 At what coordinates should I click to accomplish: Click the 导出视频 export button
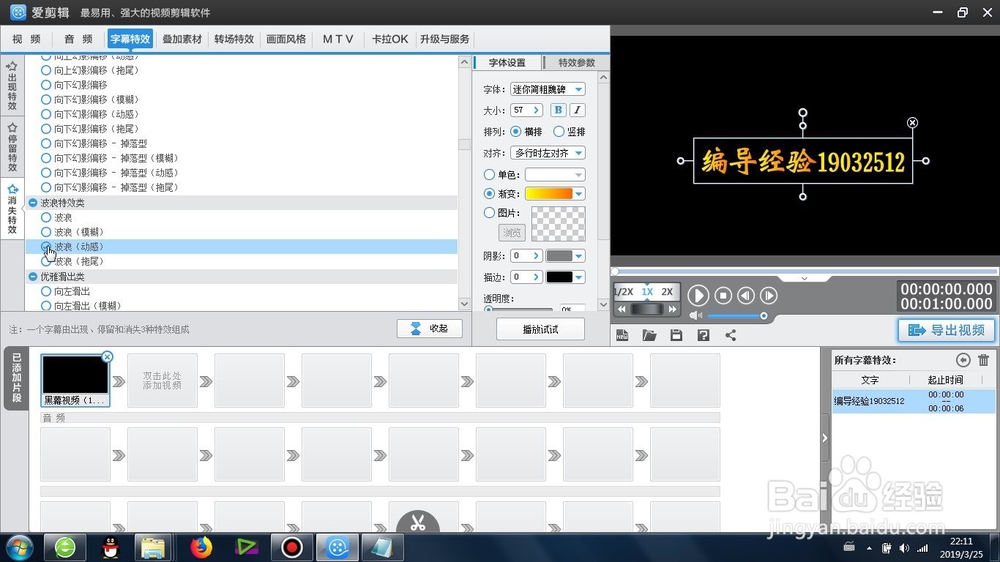coord(946,330)
